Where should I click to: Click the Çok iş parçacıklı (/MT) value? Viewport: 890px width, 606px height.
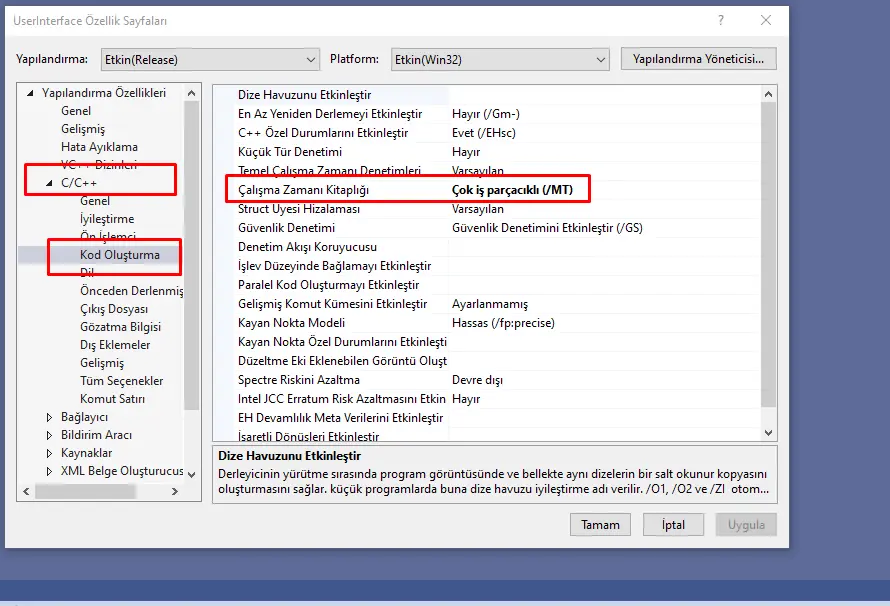(x=513, y=190)
